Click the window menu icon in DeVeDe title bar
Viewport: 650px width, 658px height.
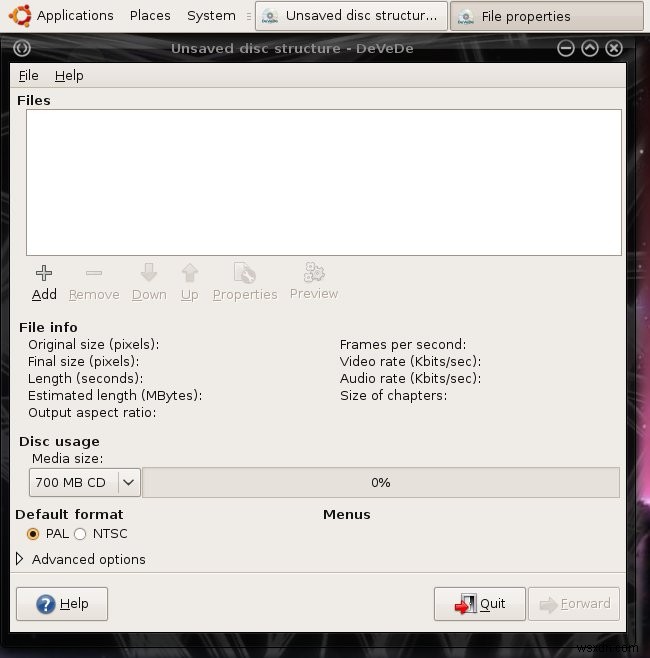pyautogui.click(x=22, y=48)
